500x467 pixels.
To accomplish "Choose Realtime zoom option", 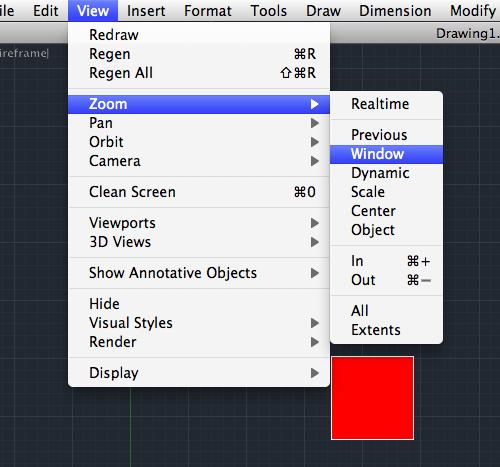I will click(x=386, y=104).
